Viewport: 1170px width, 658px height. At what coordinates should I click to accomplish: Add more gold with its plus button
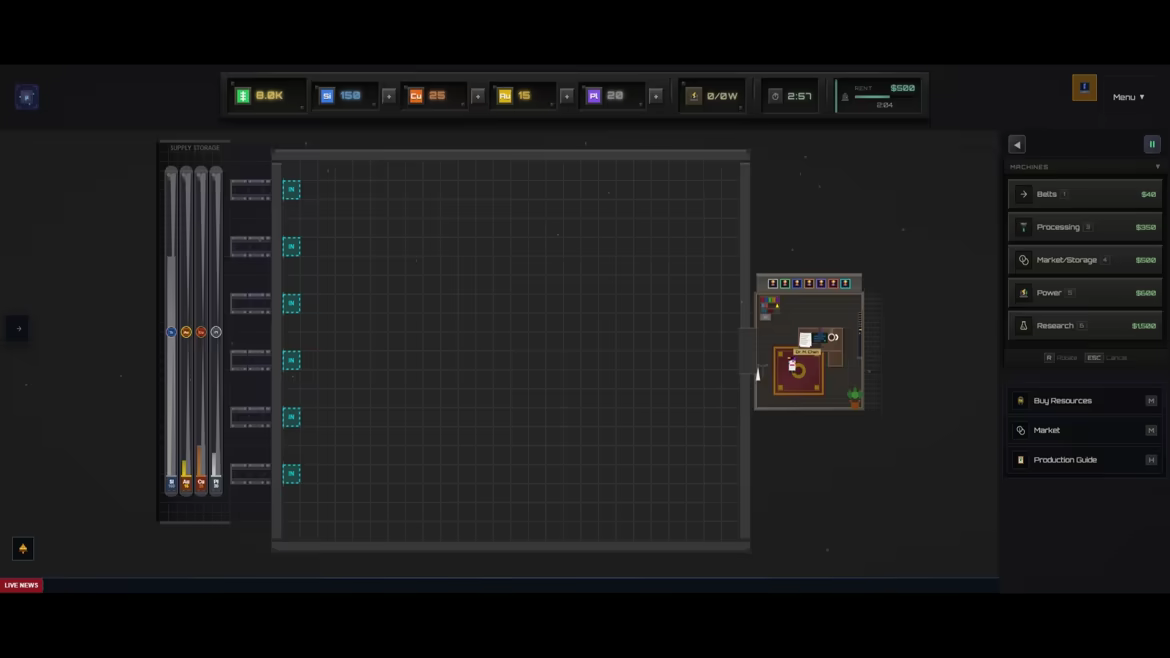[566, 96]
